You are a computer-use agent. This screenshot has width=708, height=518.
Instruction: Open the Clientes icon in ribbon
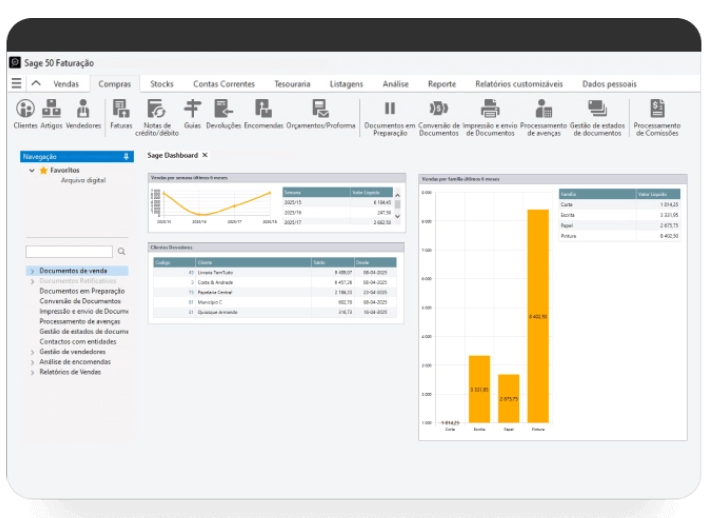24,109
